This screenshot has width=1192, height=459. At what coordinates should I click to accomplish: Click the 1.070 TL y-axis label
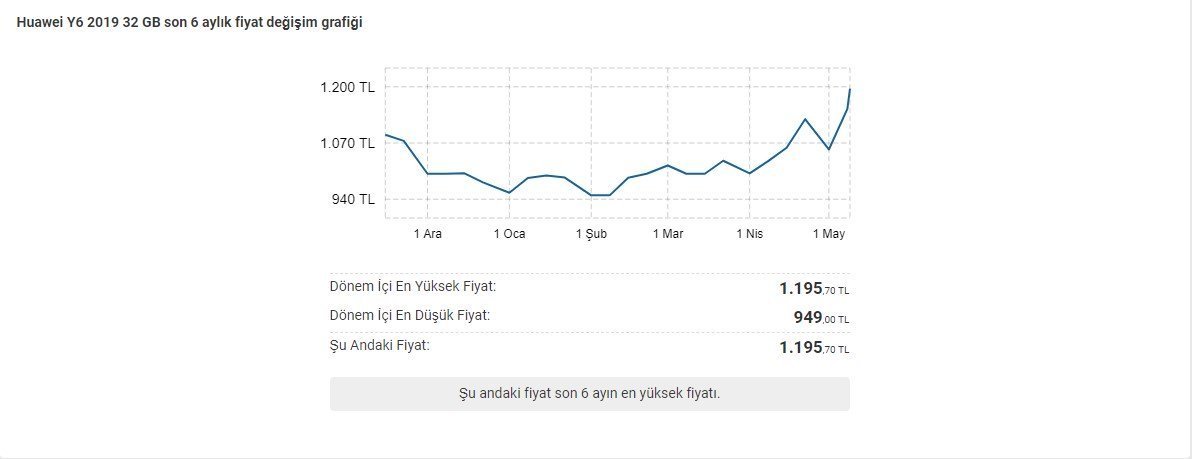tap(347, 143)
